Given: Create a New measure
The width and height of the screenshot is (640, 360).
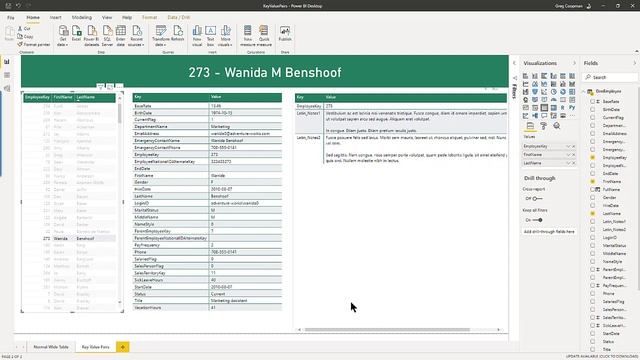Looking at the screenshot, I should coord(247,36).
